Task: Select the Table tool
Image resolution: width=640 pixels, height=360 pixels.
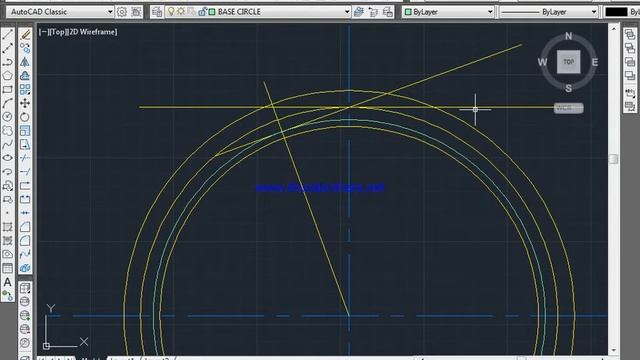Action: click(7, 268)
